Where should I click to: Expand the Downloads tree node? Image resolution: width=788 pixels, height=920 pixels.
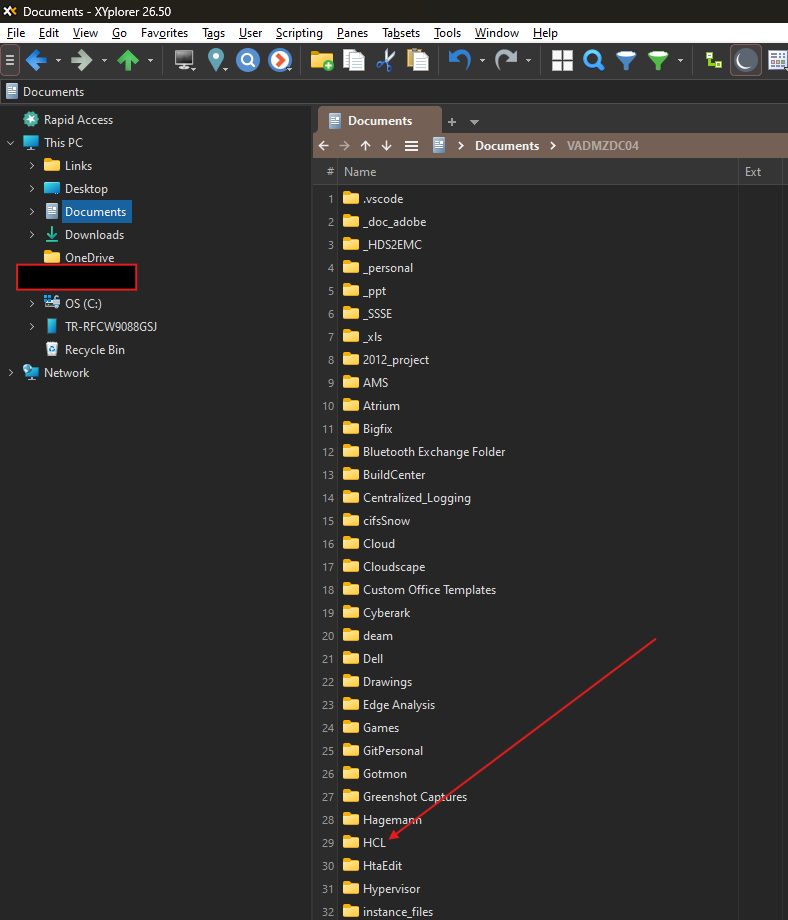(x=32, y=235)
